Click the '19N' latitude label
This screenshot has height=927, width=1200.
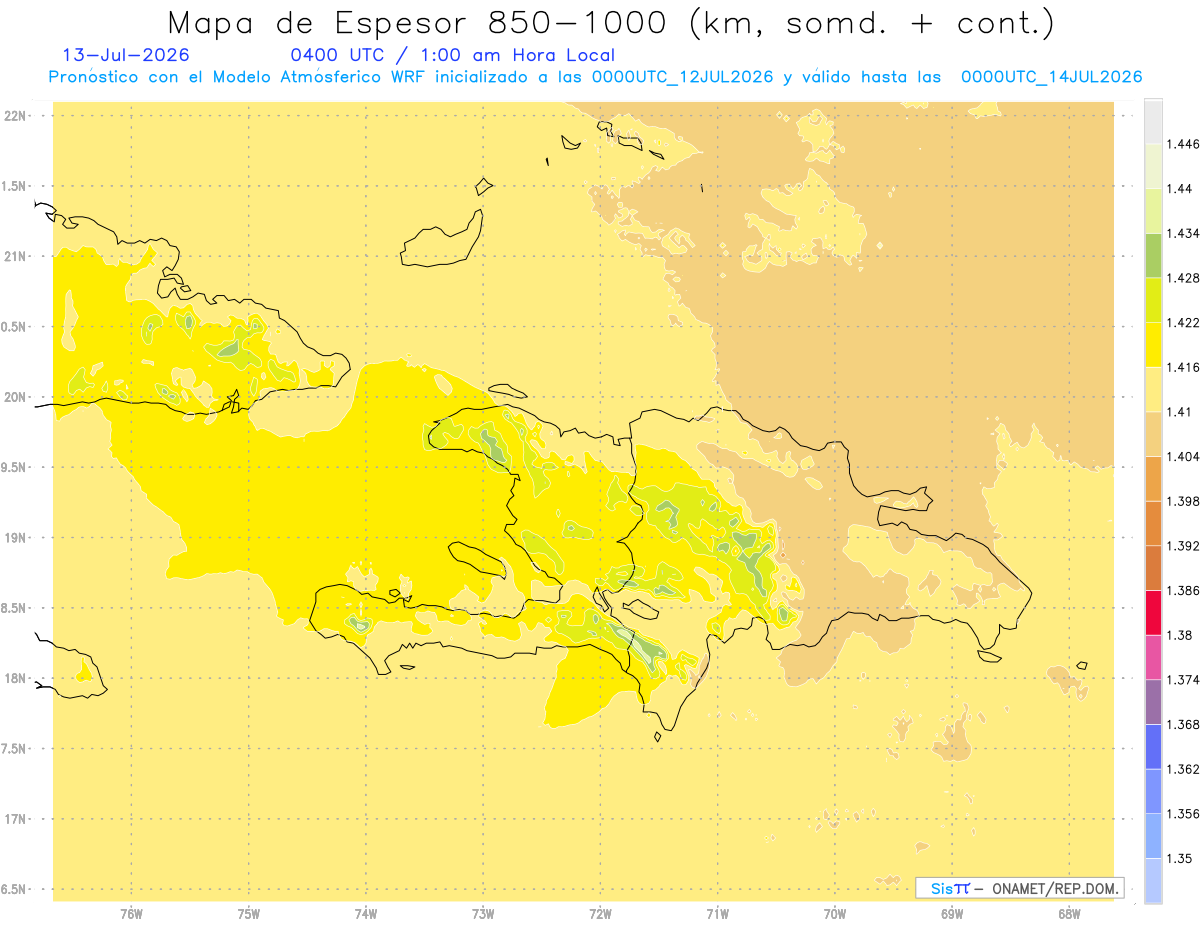click(16, 538)
